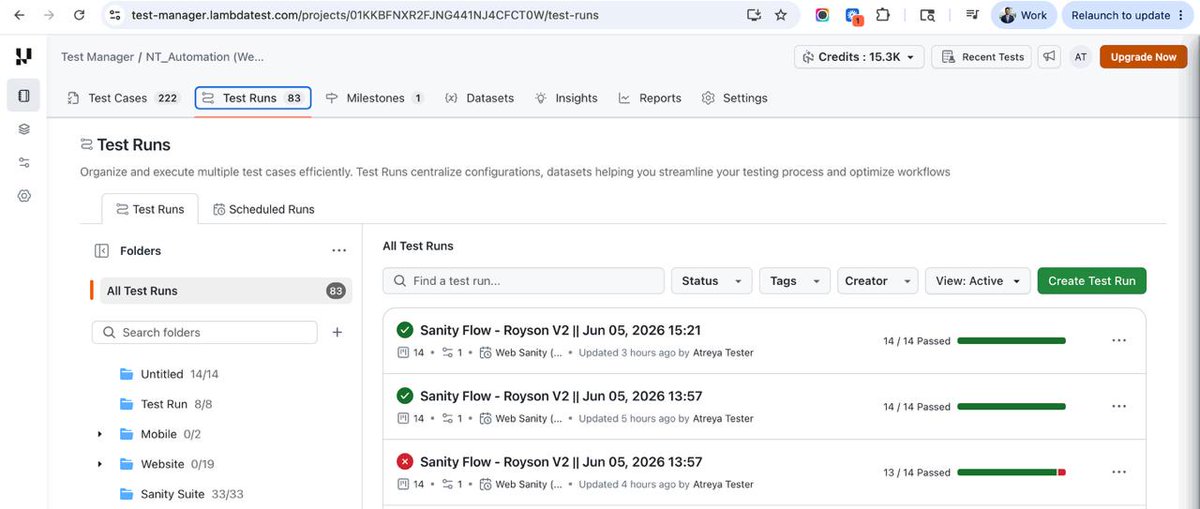This screenshot has width=1200, height=509.
Task: Switch to the Milestones tab
Action: (x=374, y=98)
